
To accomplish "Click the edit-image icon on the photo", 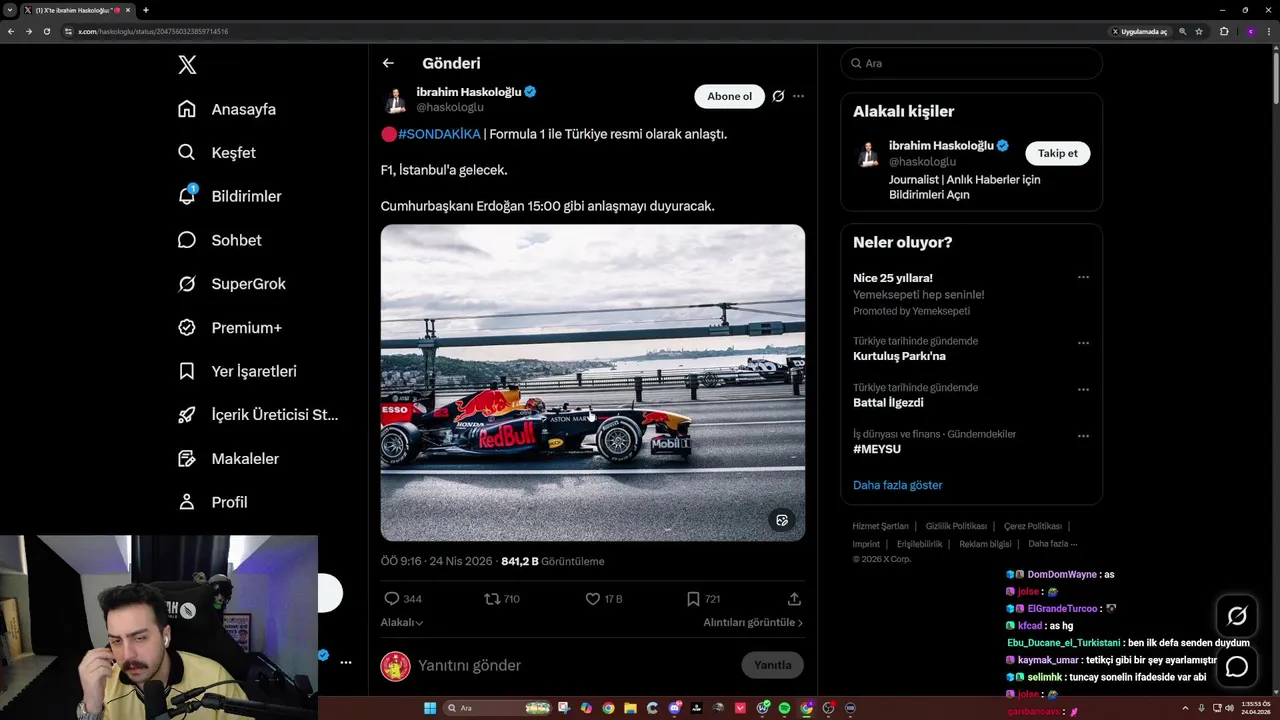I will pos(782,520).
